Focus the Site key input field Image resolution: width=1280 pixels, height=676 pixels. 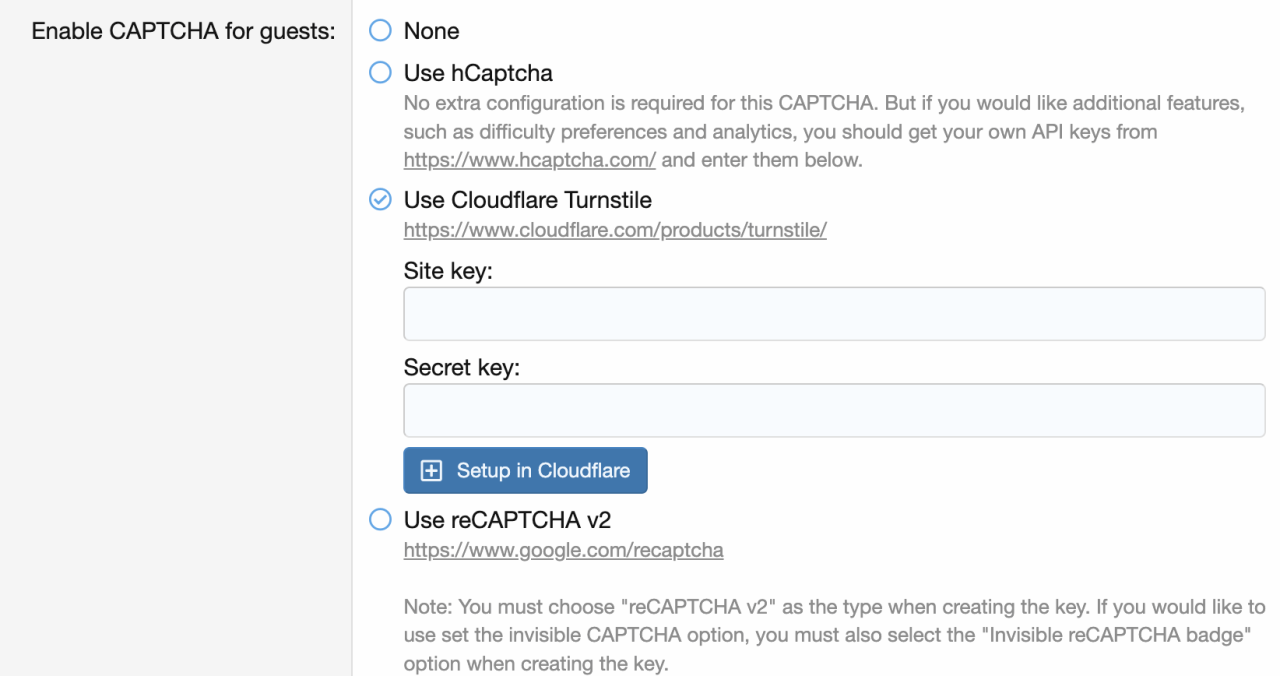834,314
